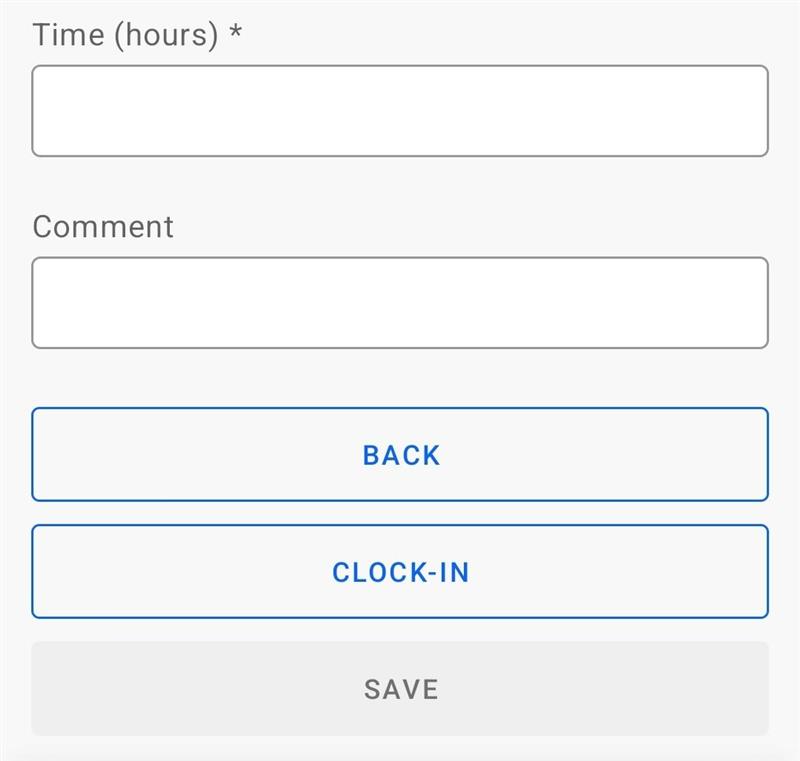Return to the previous screen with BACK

click(400, 455)
